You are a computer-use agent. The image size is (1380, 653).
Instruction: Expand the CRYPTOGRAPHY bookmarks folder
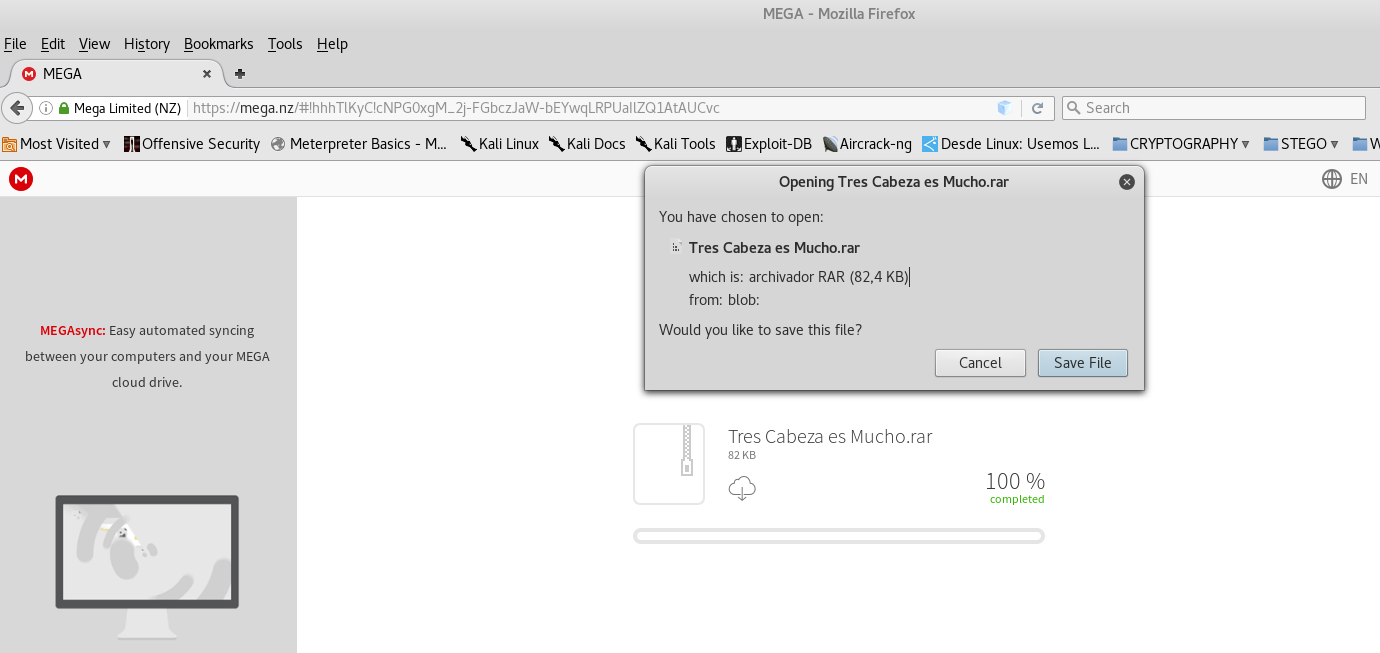(1181, 144)
